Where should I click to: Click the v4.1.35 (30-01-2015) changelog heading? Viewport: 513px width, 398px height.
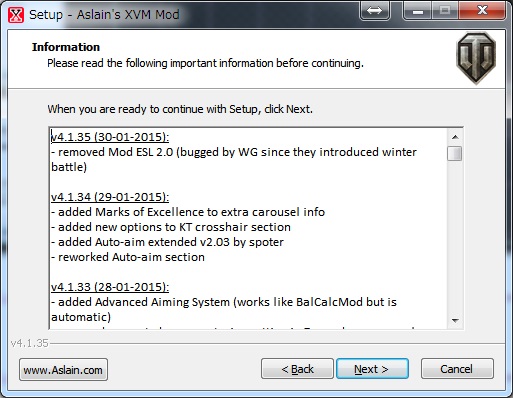110,137
